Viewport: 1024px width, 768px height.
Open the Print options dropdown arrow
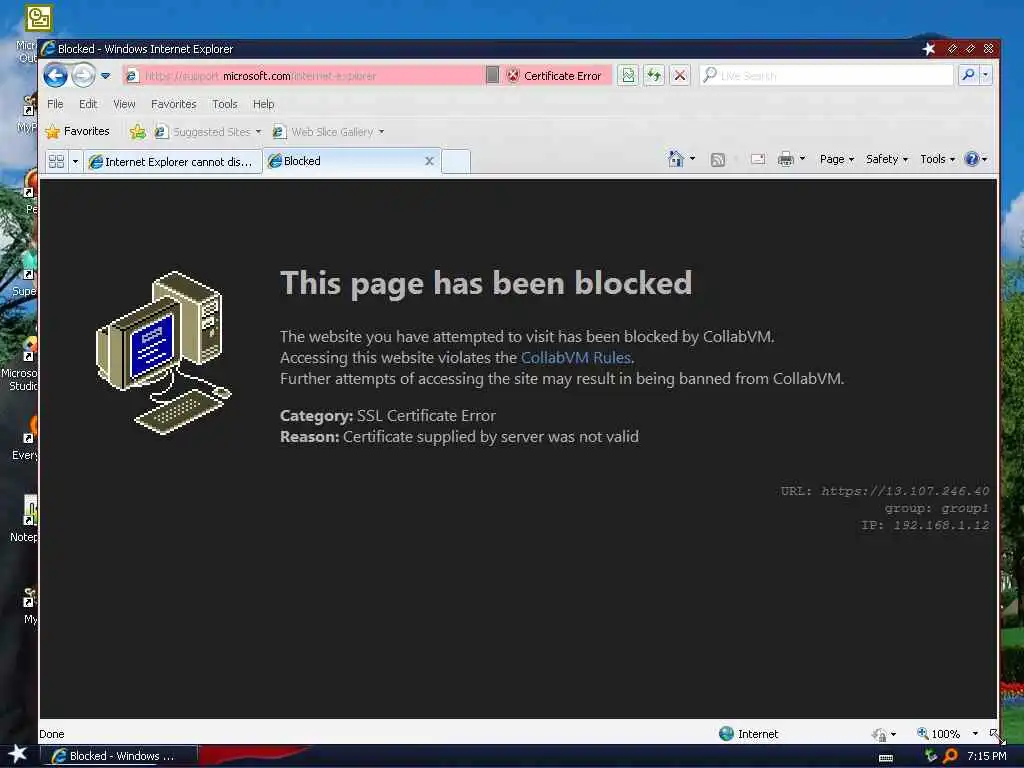tap(803, 159)
